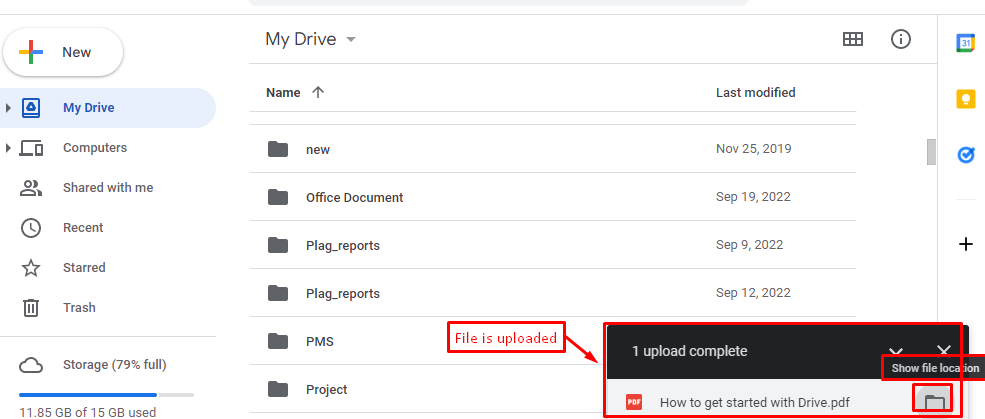Open the My Drive location dropdown
The image size is (985, 419).
(311, 39)
